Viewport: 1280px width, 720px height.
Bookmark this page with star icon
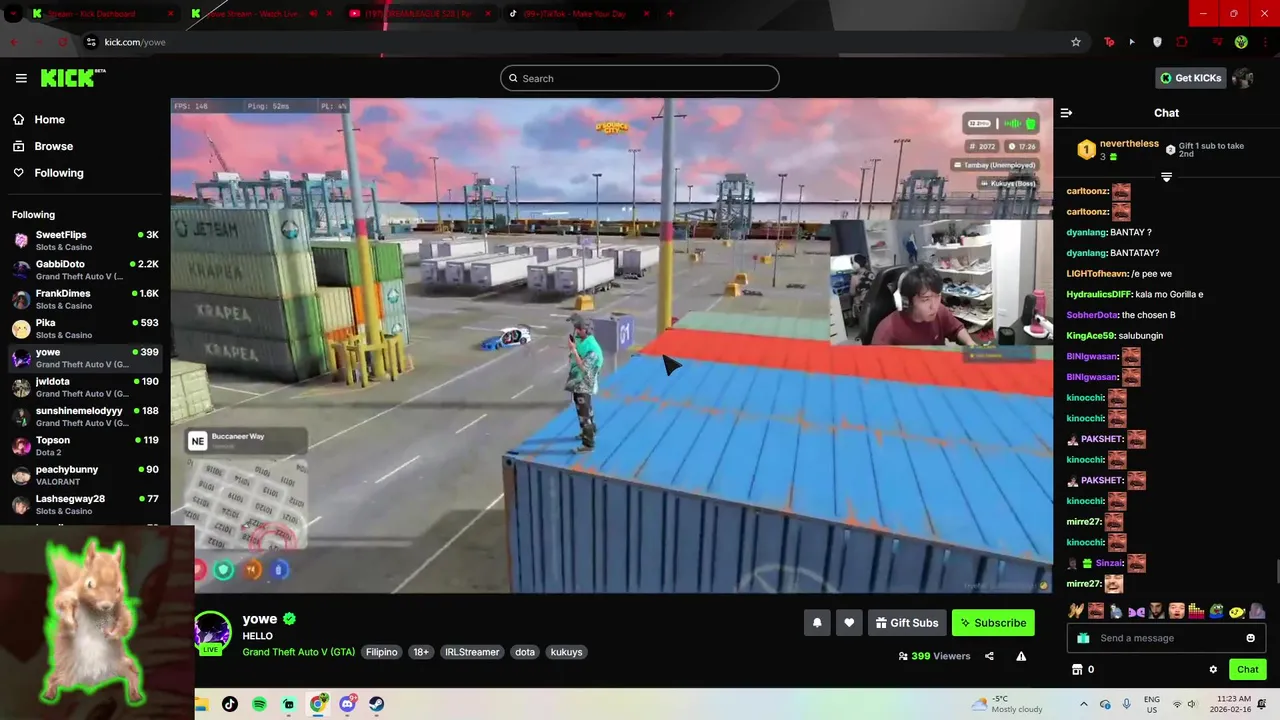[x=1076, y=42]
